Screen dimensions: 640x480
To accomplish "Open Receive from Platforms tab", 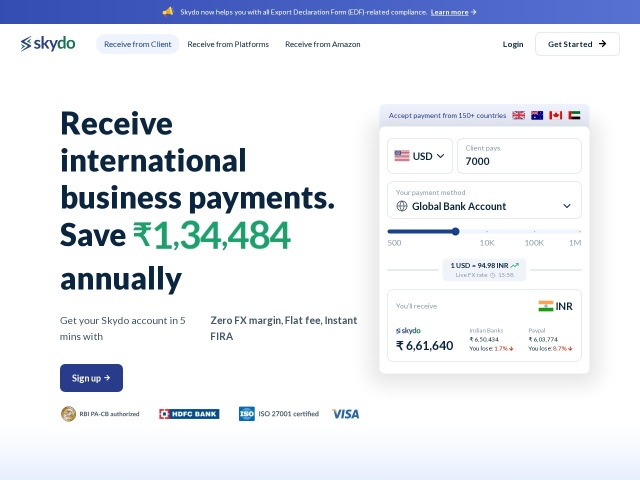I will tap(228, 44).
